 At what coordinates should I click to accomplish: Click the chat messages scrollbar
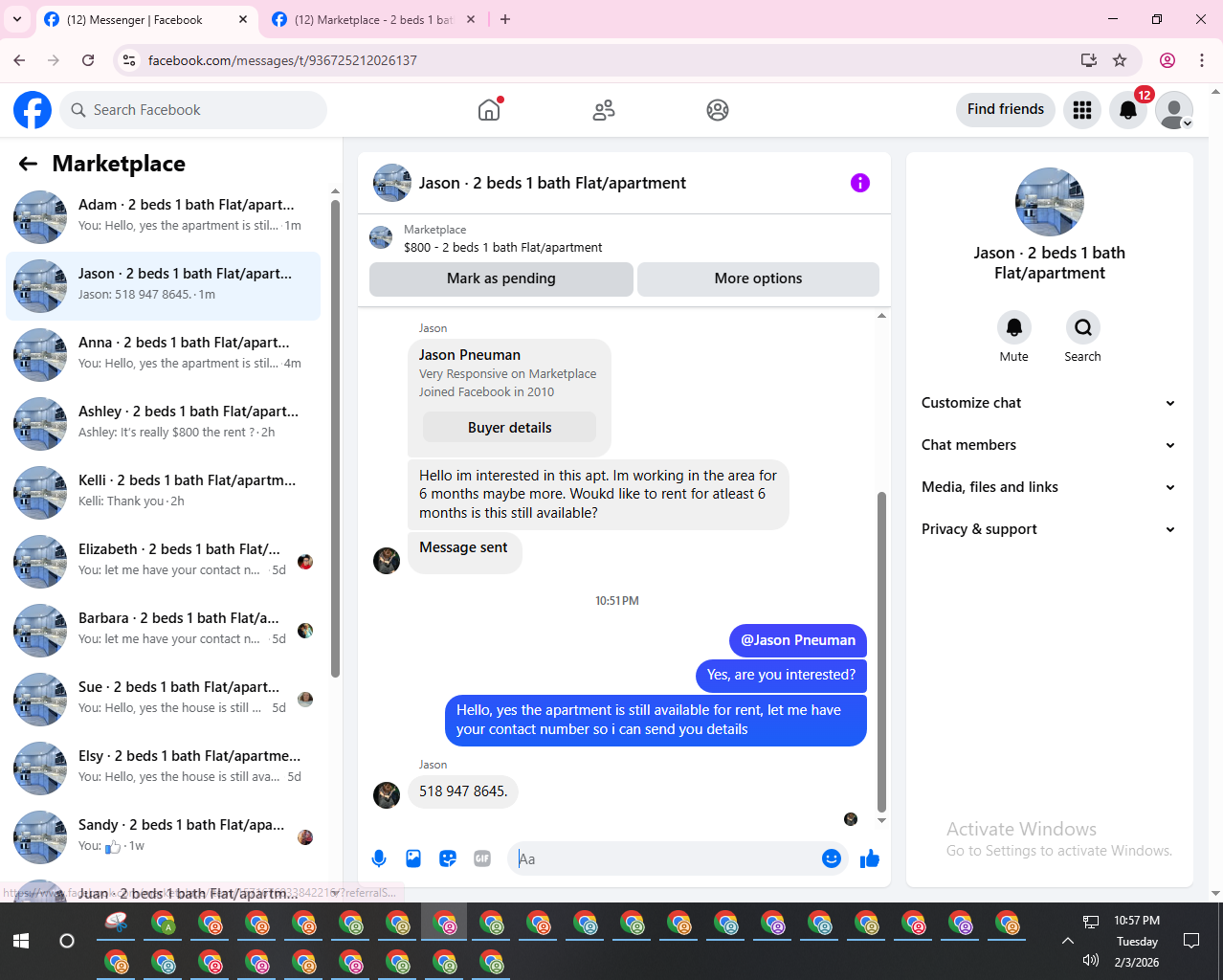coord(881,652)
